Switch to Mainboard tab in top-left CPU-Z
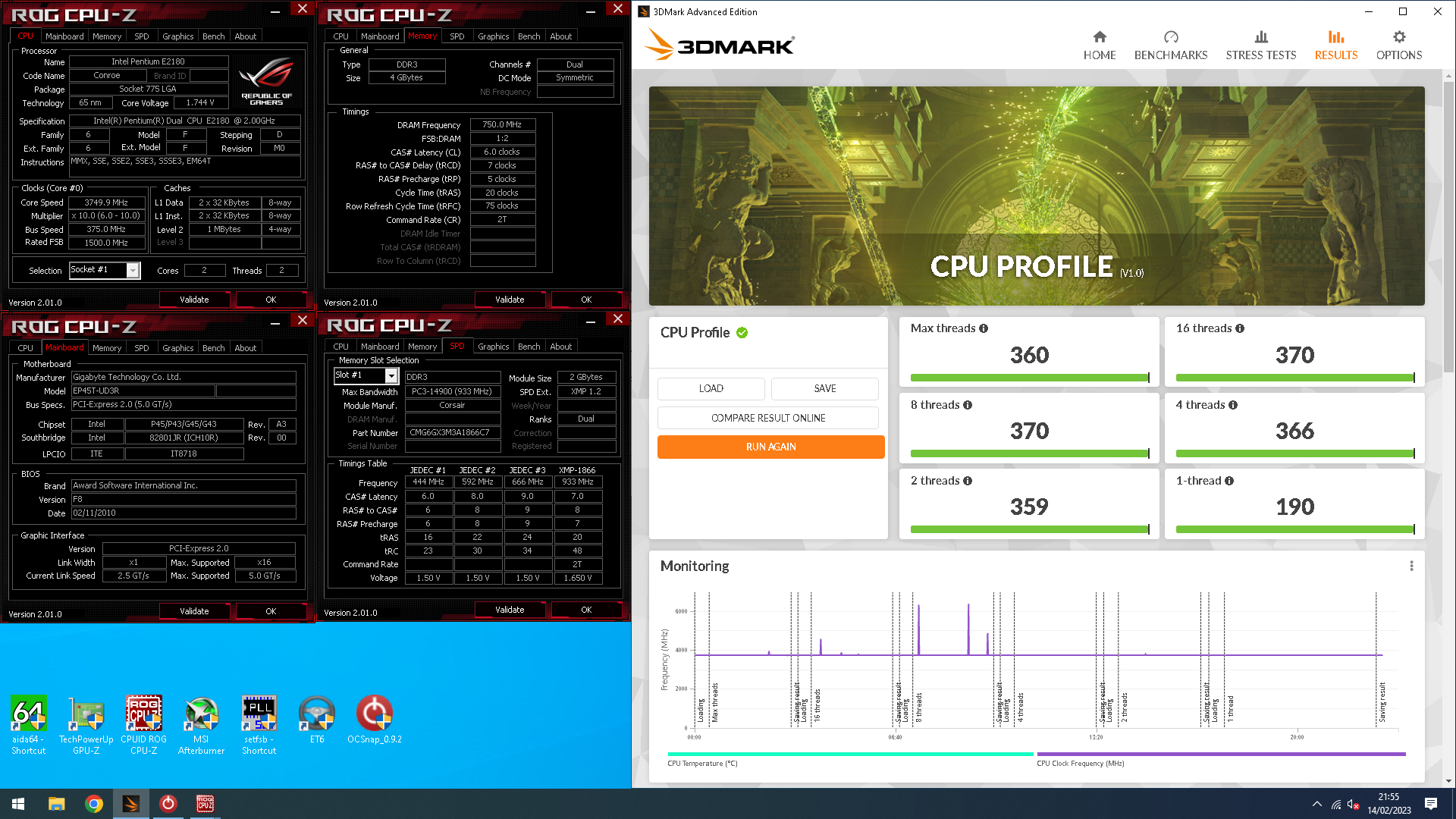 tap(64, 36)
